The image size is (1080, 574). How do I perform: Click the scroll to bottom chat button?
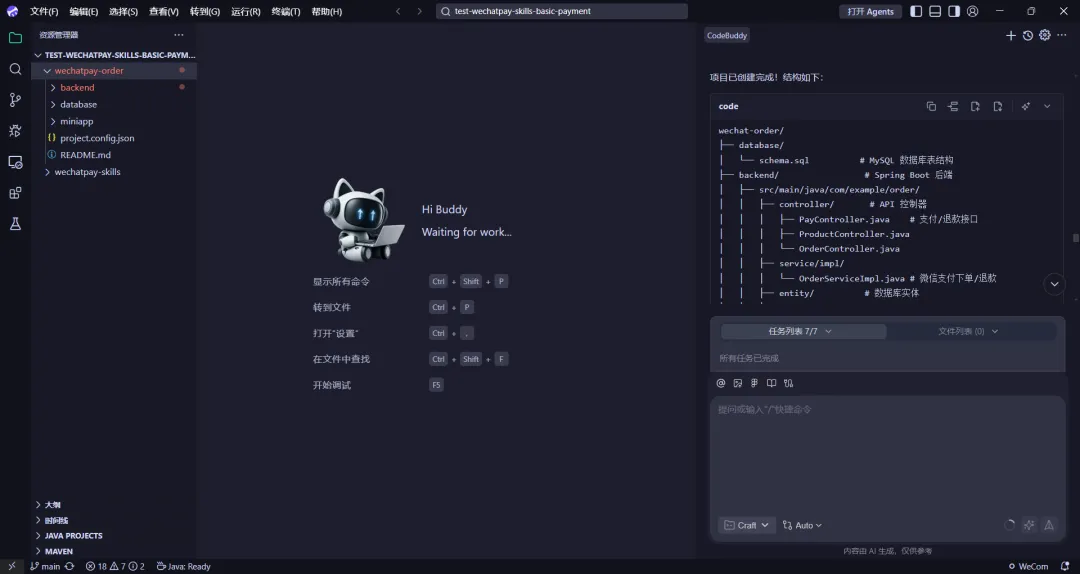point(1055,284)
